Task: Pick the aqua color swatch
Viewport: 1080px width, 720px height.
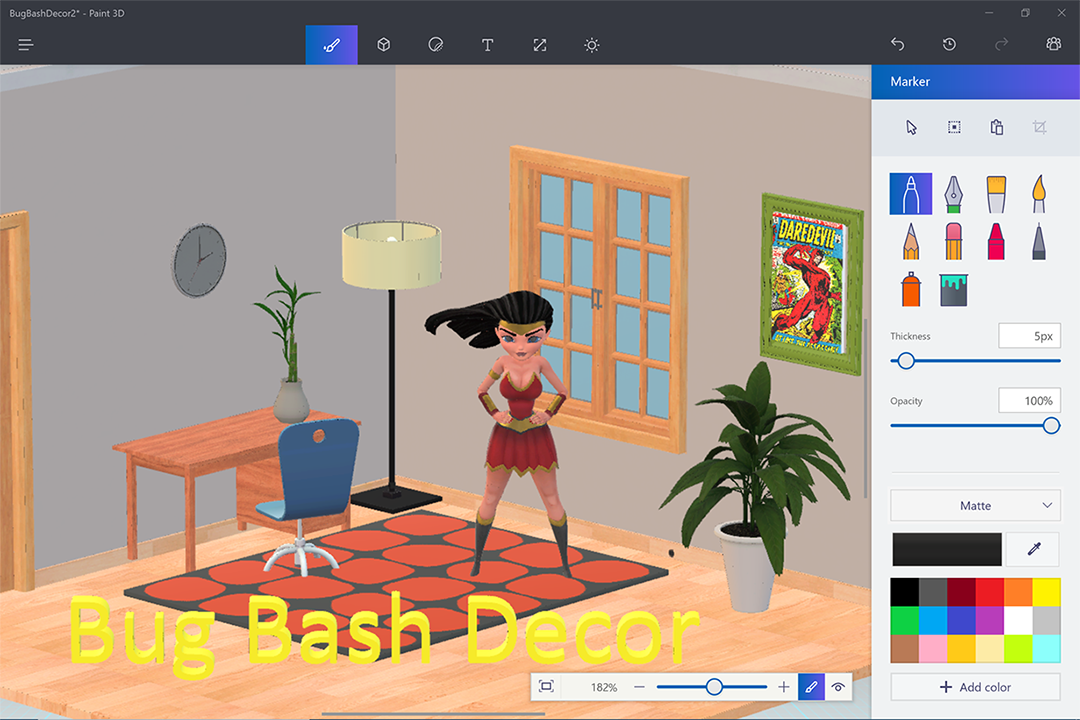Action: tap(1046, 648)
